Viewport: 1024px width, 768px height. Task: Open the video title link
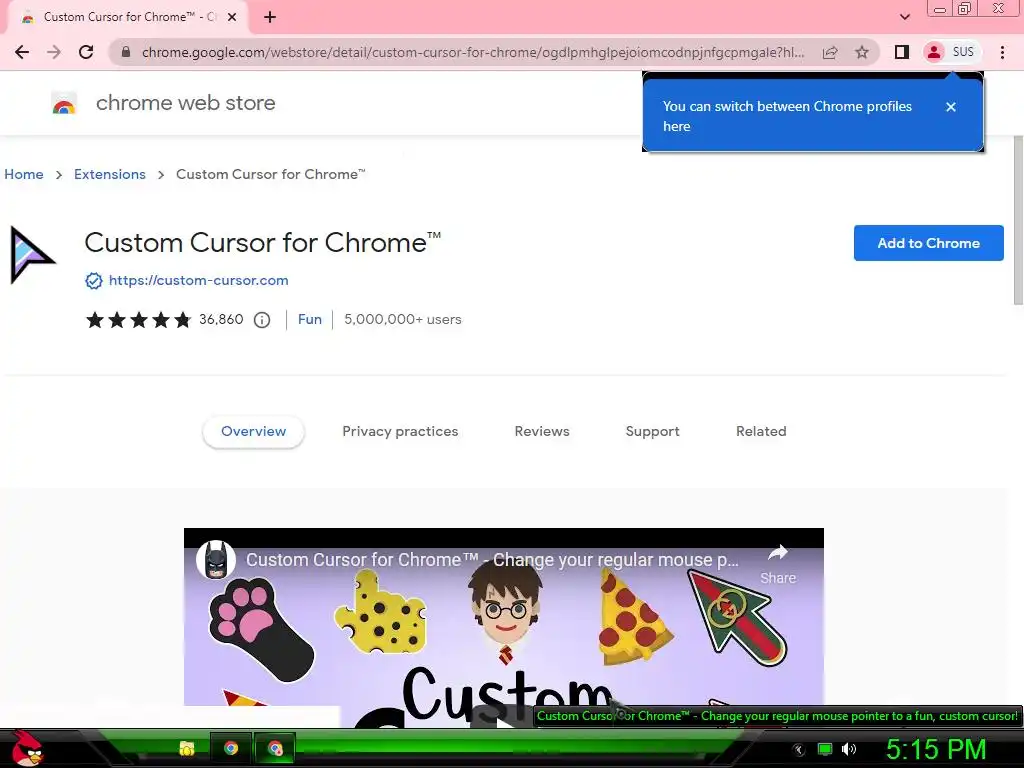coord(492,560)
